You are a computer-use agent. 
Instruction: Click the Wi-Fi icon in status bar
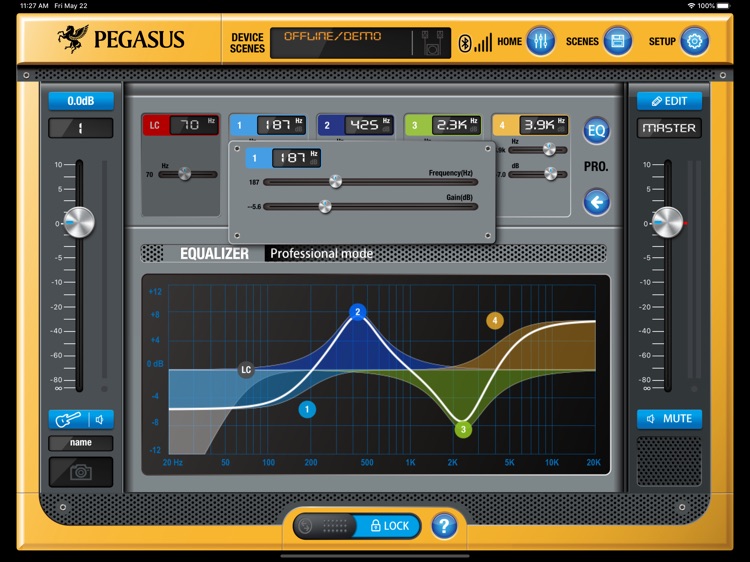(x=691, y=6)
